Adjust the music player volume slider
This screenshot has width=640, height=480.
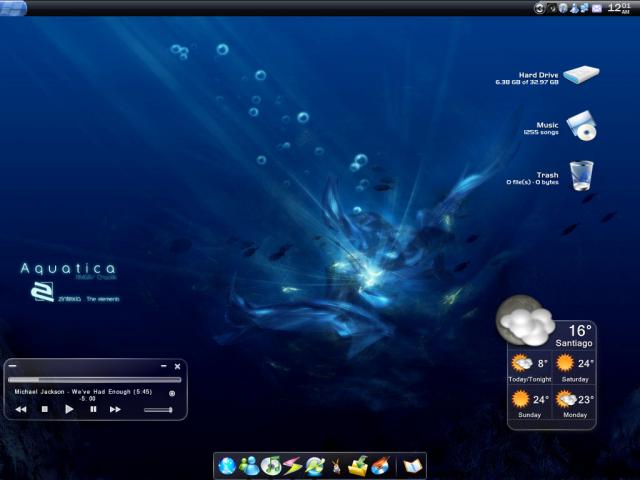coord(158,410)
